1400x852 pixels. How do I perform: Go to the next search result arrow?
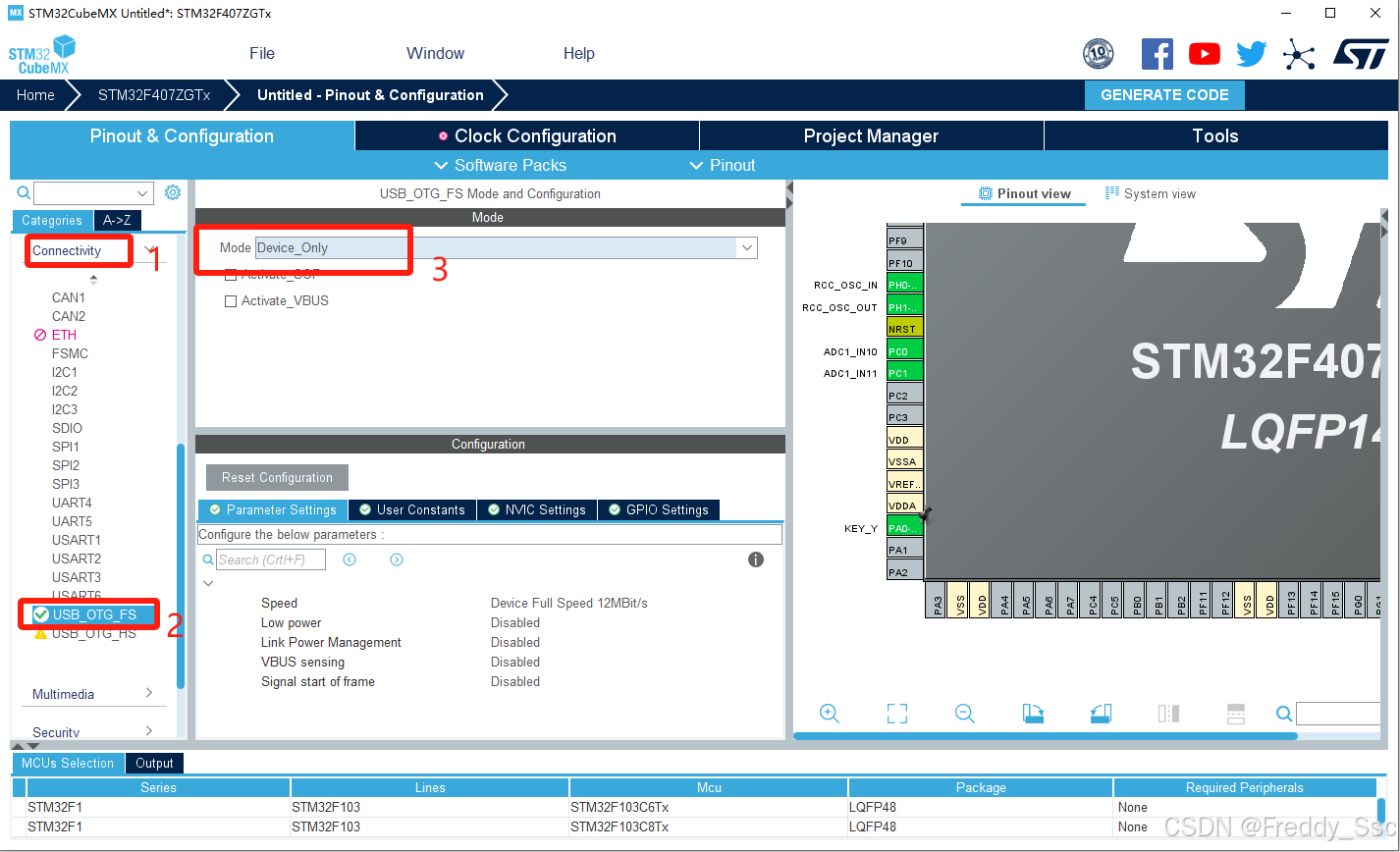397,559
